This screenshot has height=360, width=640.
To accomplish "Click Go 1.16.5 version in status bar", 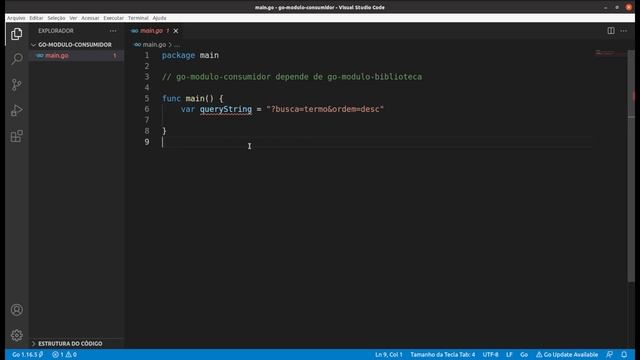I will click(27, 355).
